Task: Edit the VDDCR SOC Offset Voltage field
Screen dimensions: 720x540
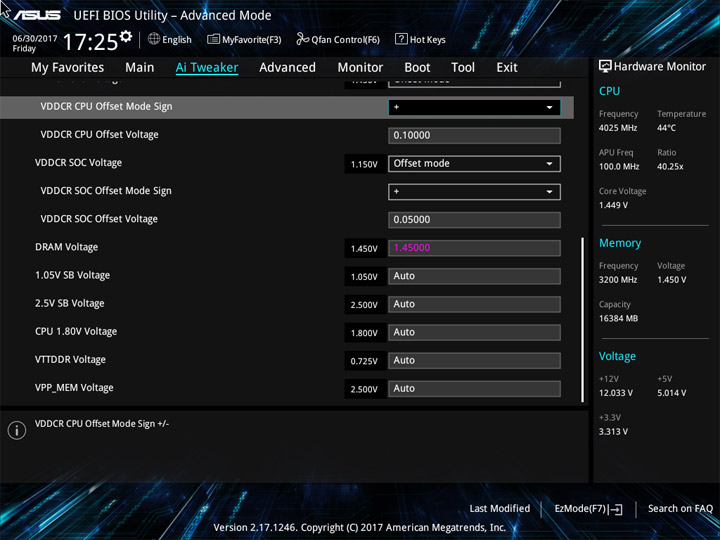Action: (x=474, y=220)
